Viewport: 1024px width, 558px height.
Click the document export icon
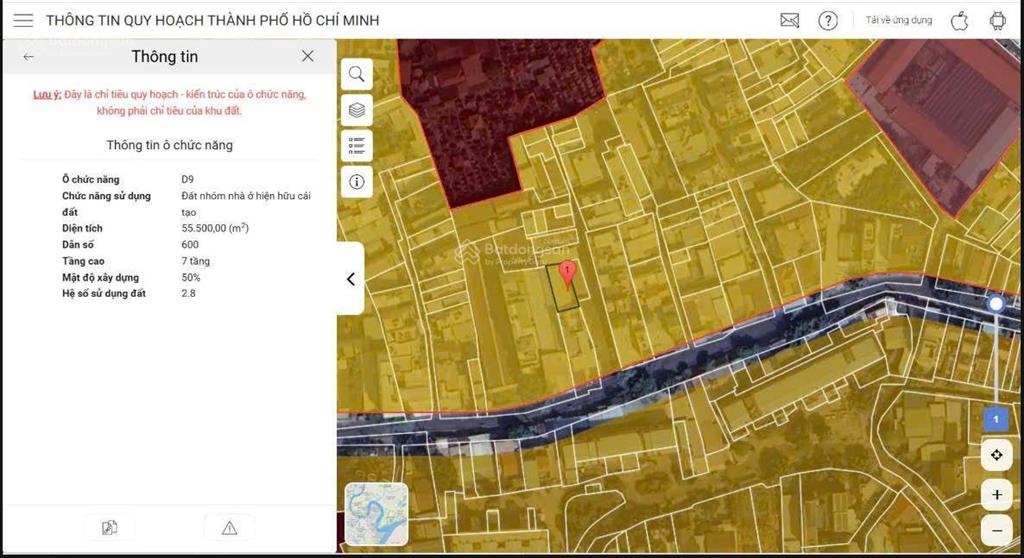pyautogui.click(x=109, y=528)
